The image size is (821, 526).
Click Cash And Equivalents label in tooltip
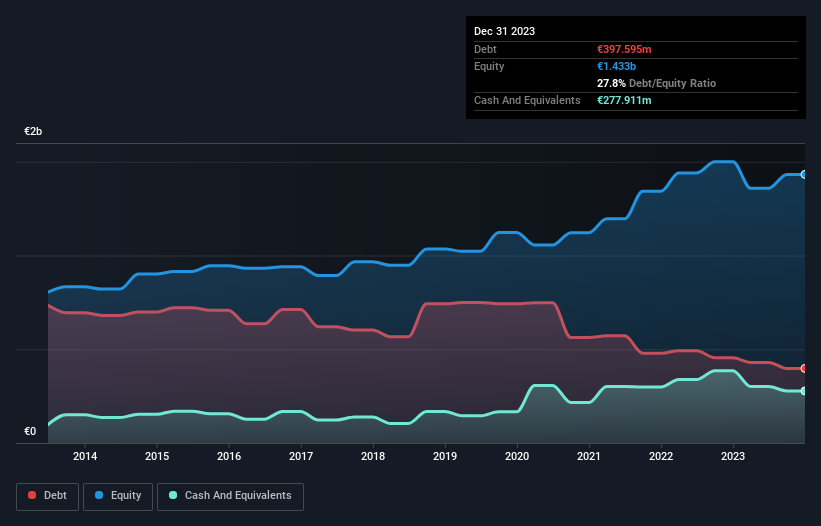click(527, 100)
